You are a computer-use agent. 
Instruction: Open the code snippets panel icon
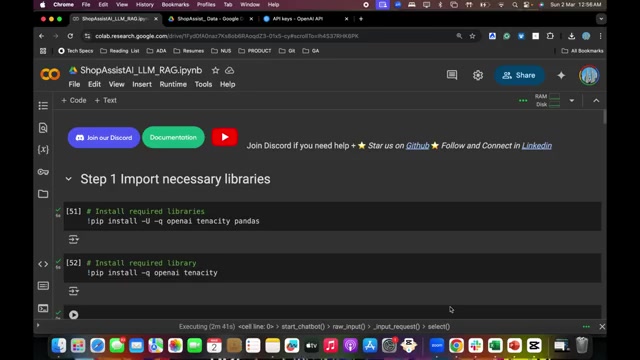43,264
